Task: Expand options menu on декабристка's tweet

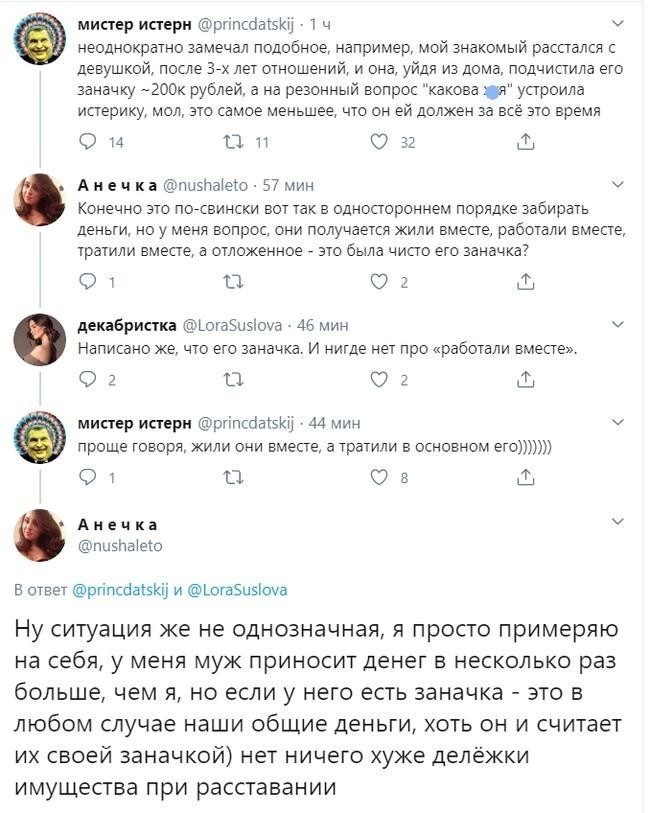Action: 617,324
